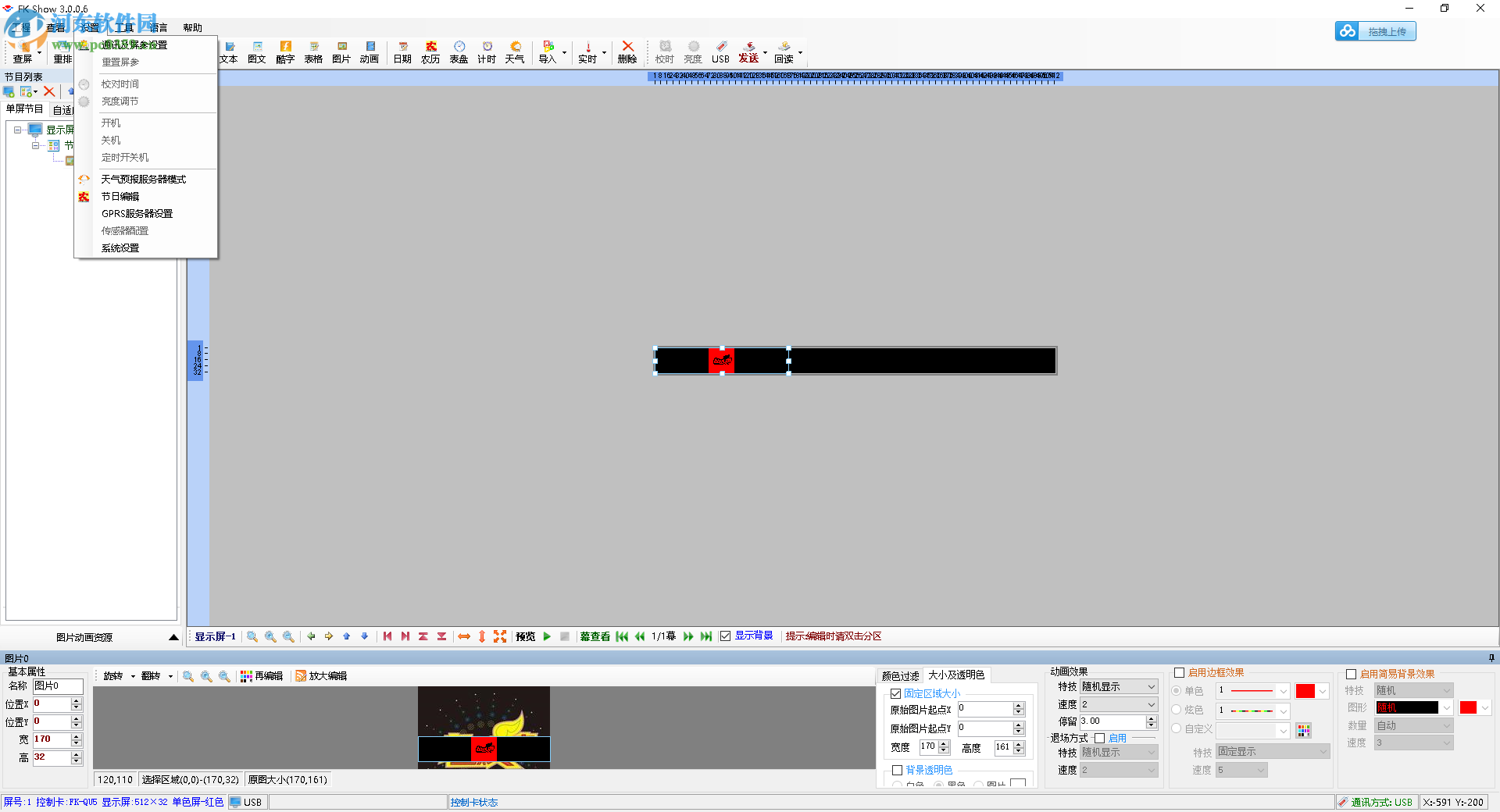Send program with 发送
This screenshot has width=1500, height=812.
coord(748,52)
